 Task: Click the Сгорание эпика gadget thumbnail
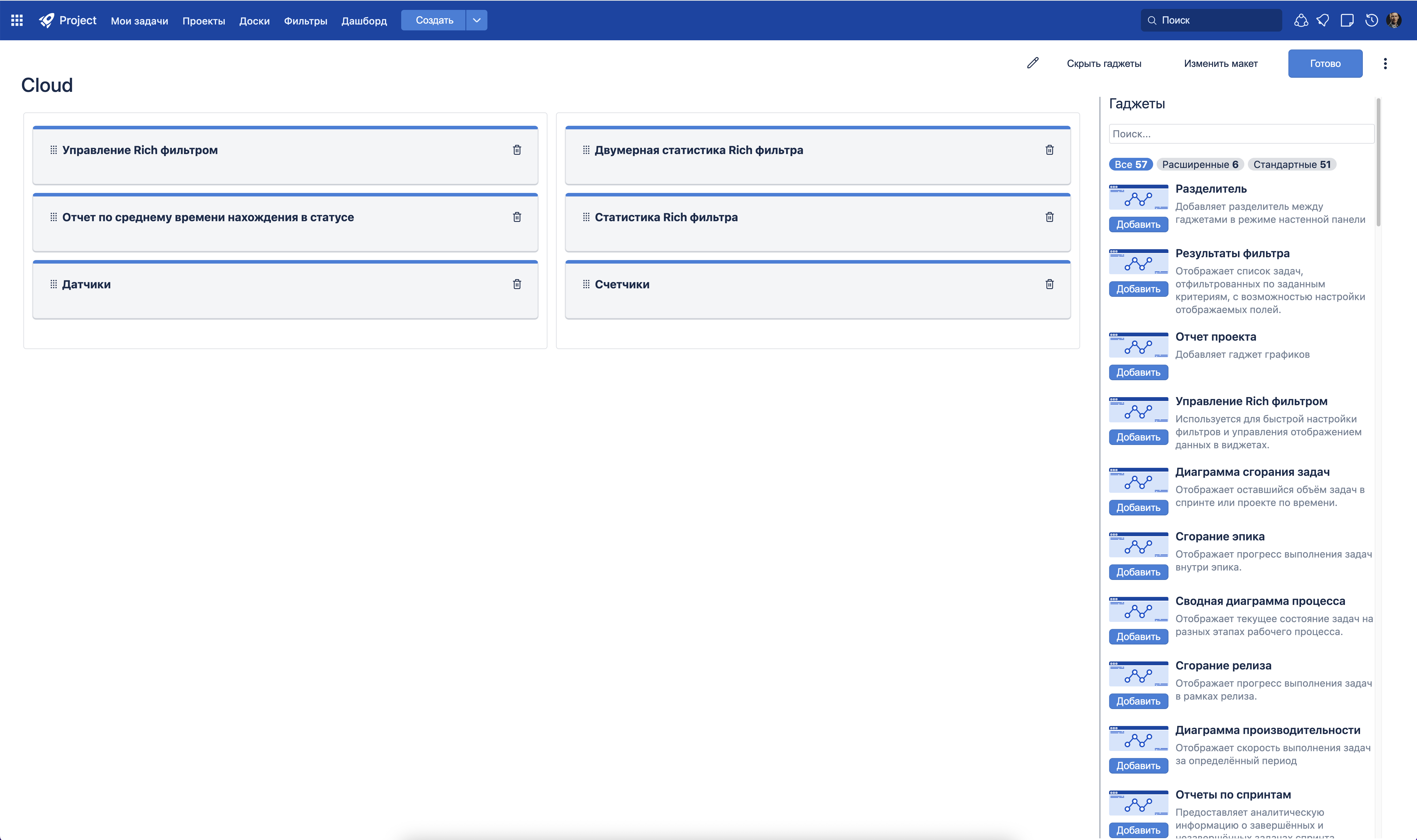pos(1139,545)
